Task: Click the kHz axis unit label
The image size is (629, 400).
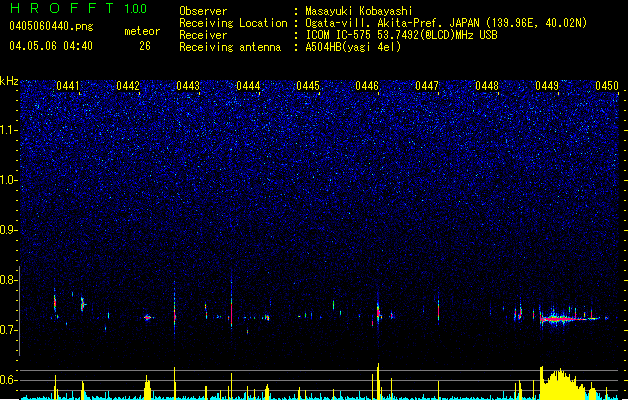Action: pos(9,81)
